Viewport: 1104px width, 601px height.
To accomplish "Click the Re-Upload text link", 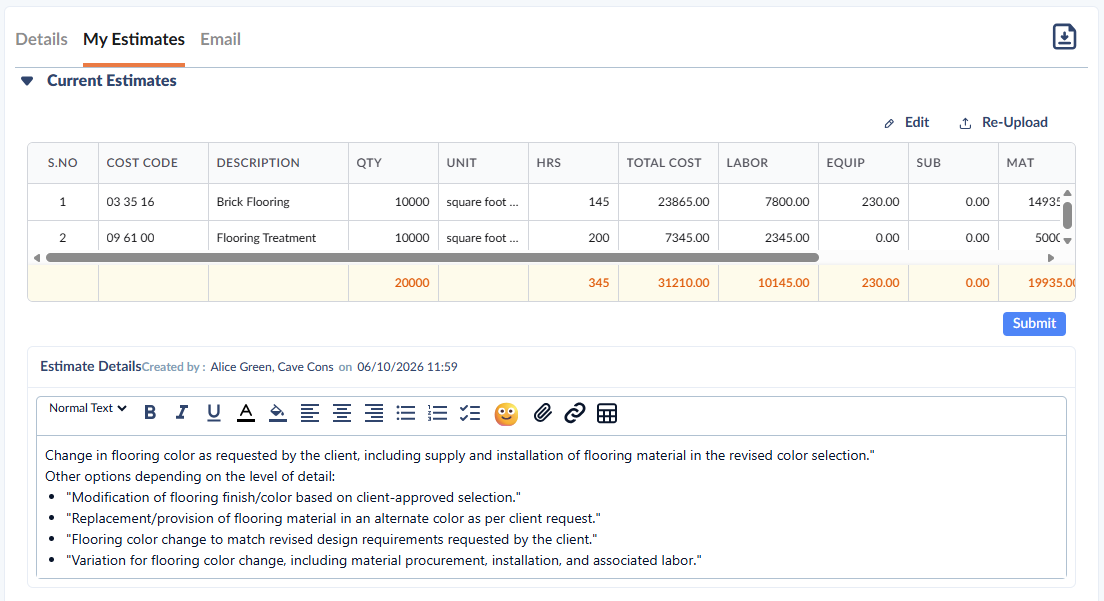I will (1015, 122).
